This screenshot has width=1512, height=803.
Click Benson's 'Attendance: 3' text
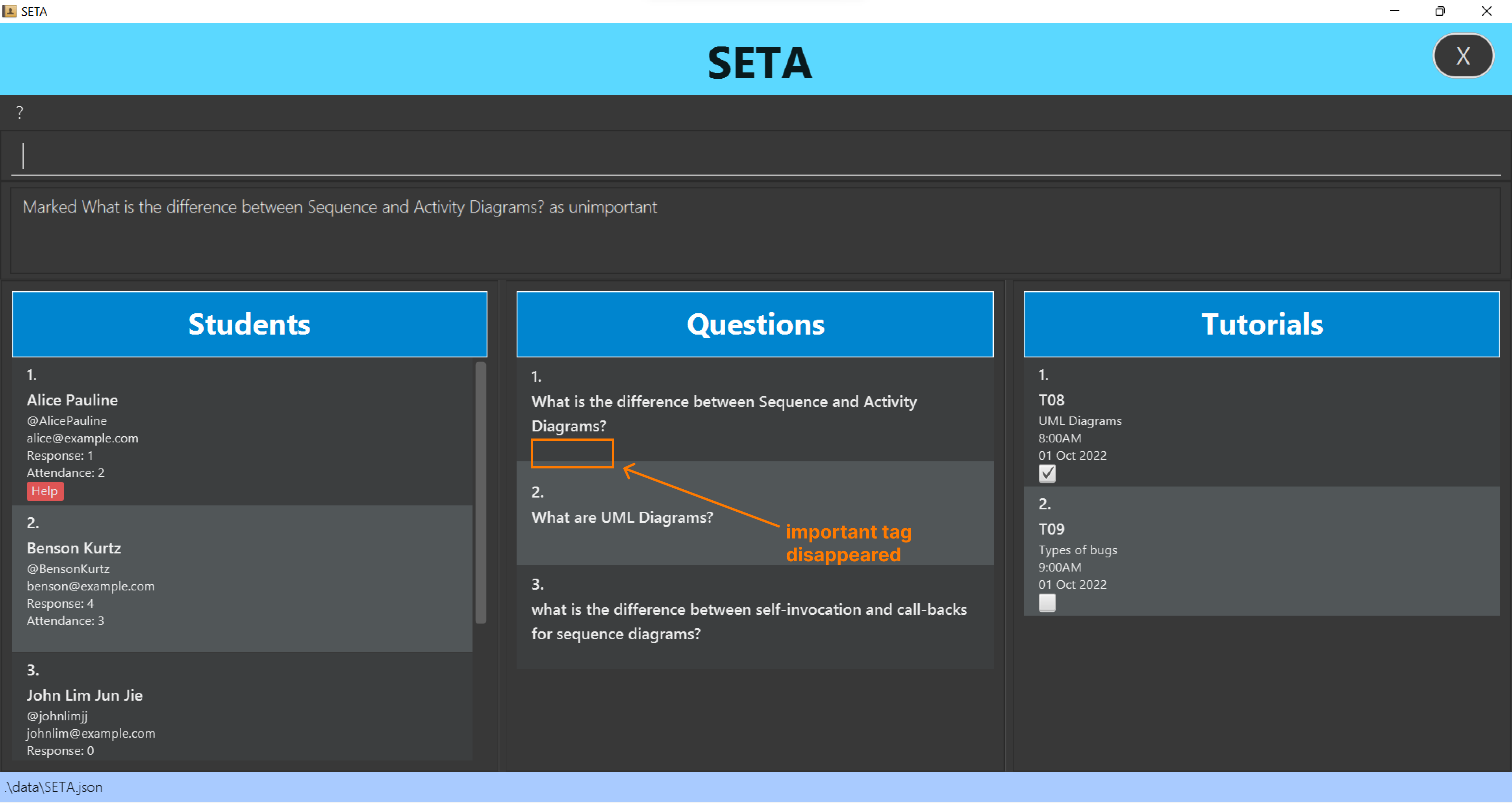pyautogui.click(x=65, y=620)
